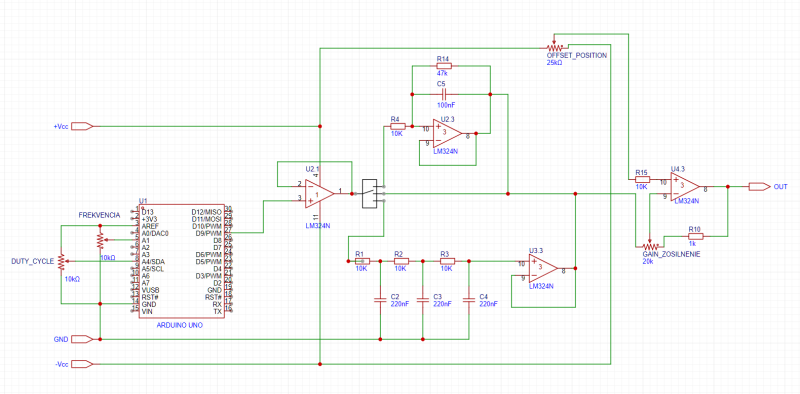The image size is (800, 394).
Task: Select the U3.3 op-amp symbol
Action: [x=543, y=269]
